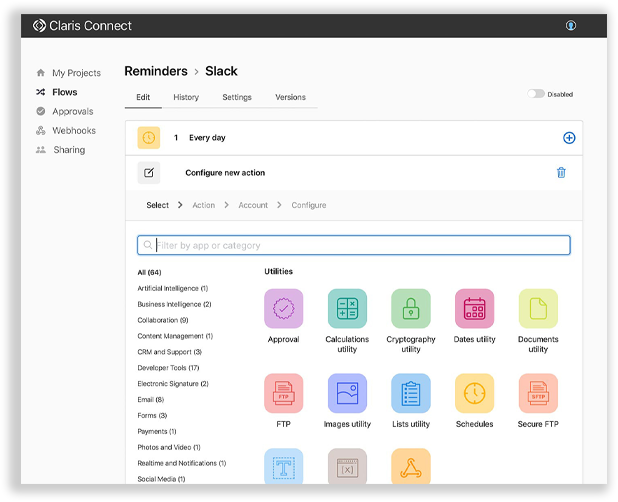
Task: Choose the Calculations utility icon
Action: click(x=347, y=309)
